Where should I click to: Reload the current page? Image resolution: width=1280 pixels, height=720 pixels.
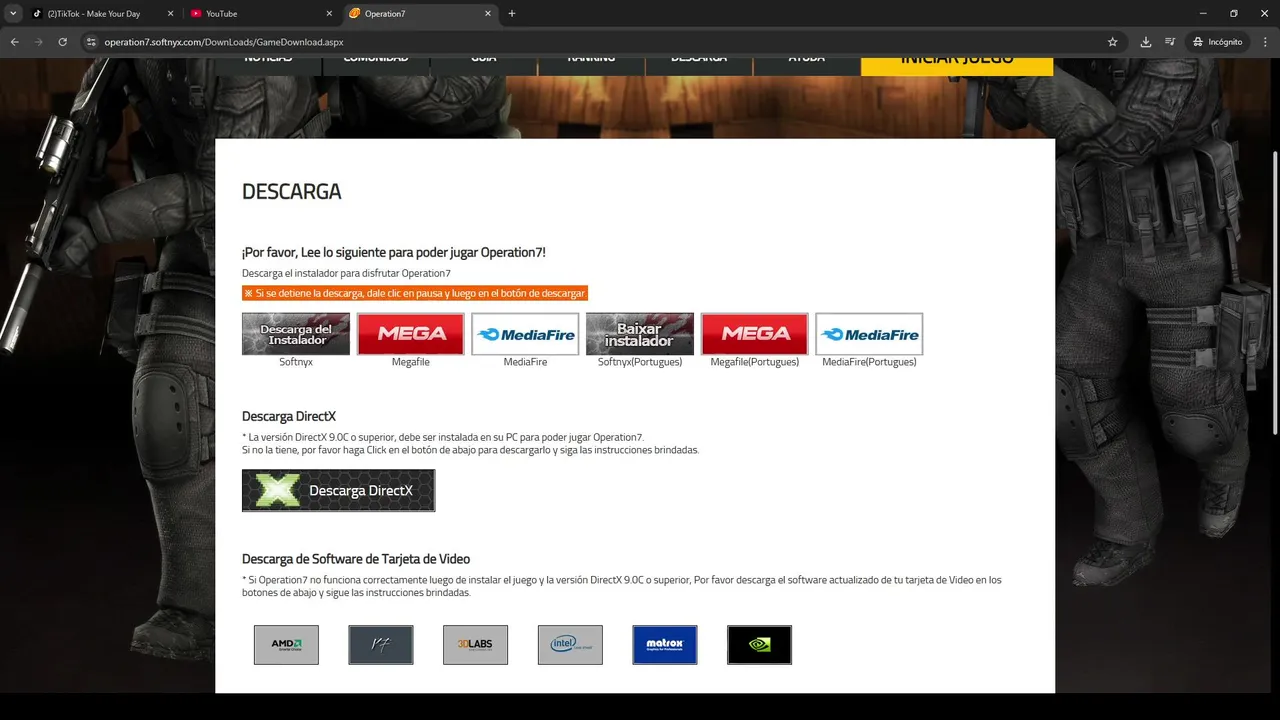[63, 42]
